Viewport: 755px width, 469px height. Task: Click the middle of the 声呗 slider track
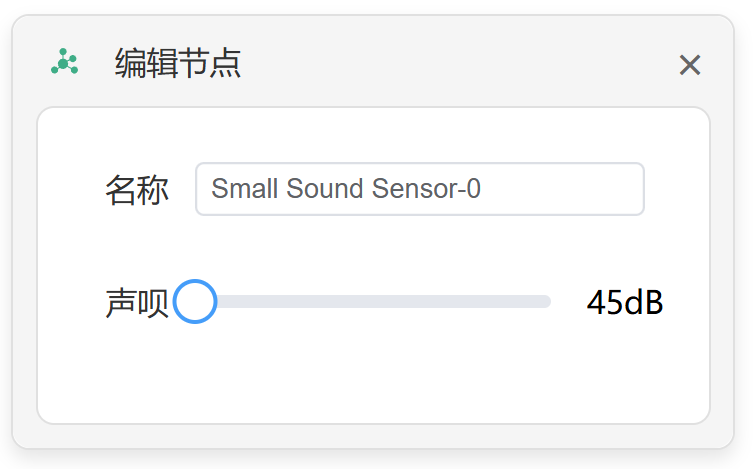tap(372, 302)
